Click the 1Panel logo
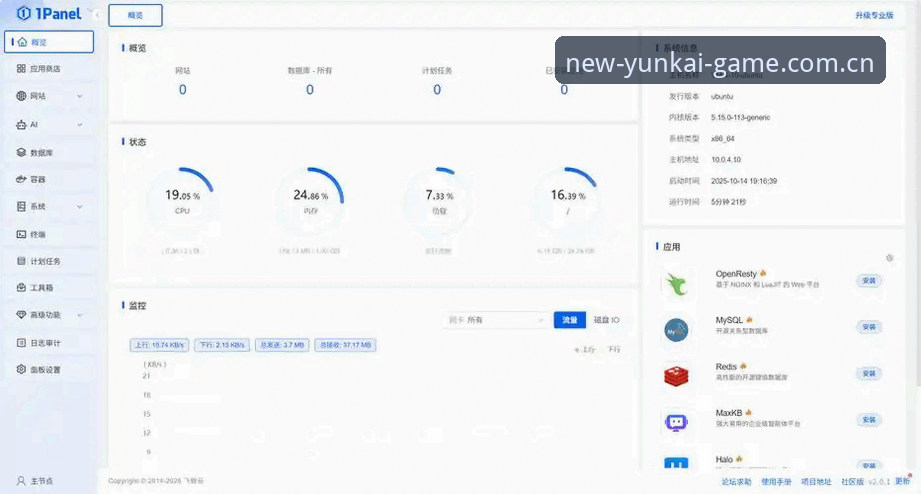The image size is (921, 494). click(49, 14)
